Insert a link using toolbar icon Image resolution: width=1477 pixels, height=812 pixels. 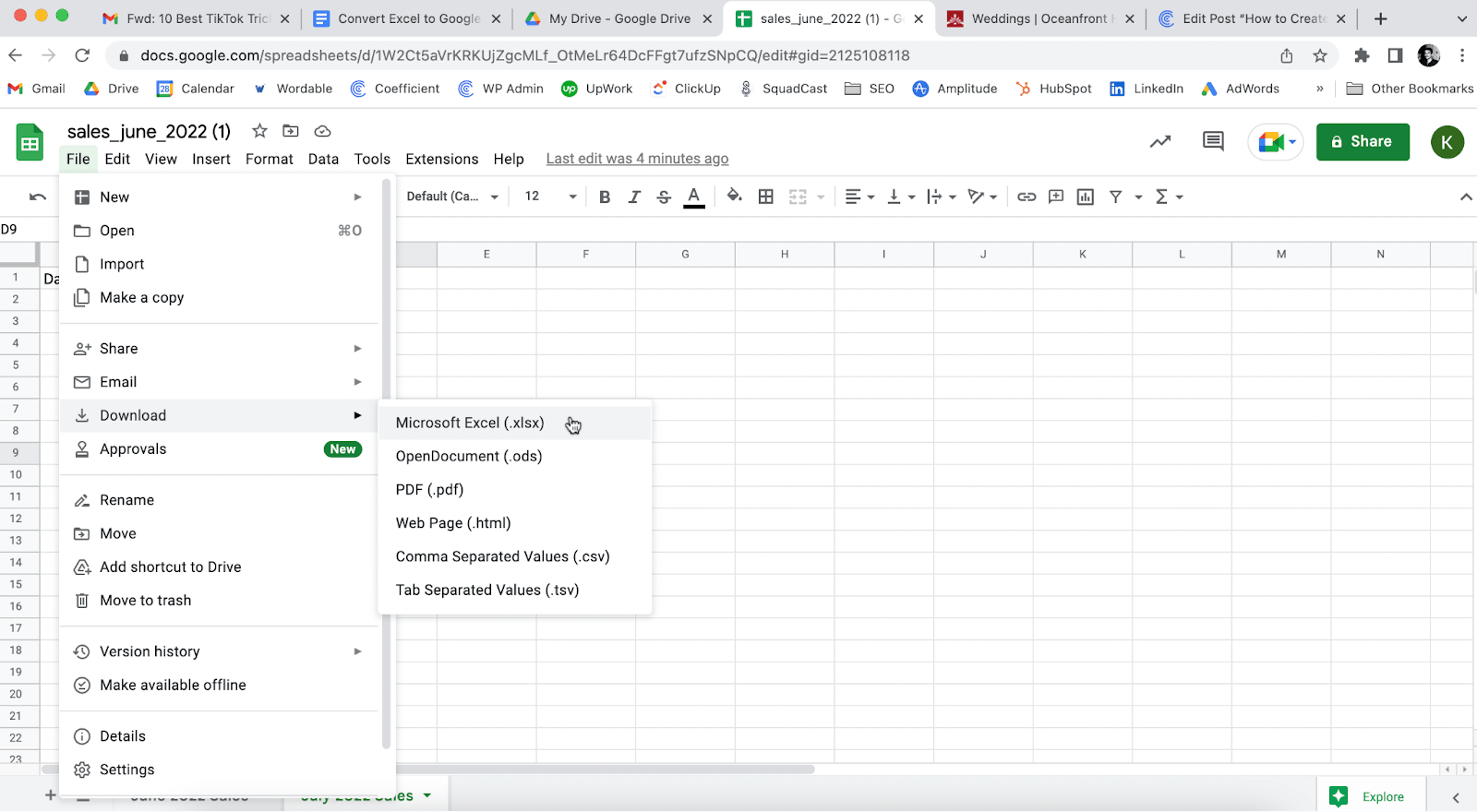click(x=1027, y=197)
